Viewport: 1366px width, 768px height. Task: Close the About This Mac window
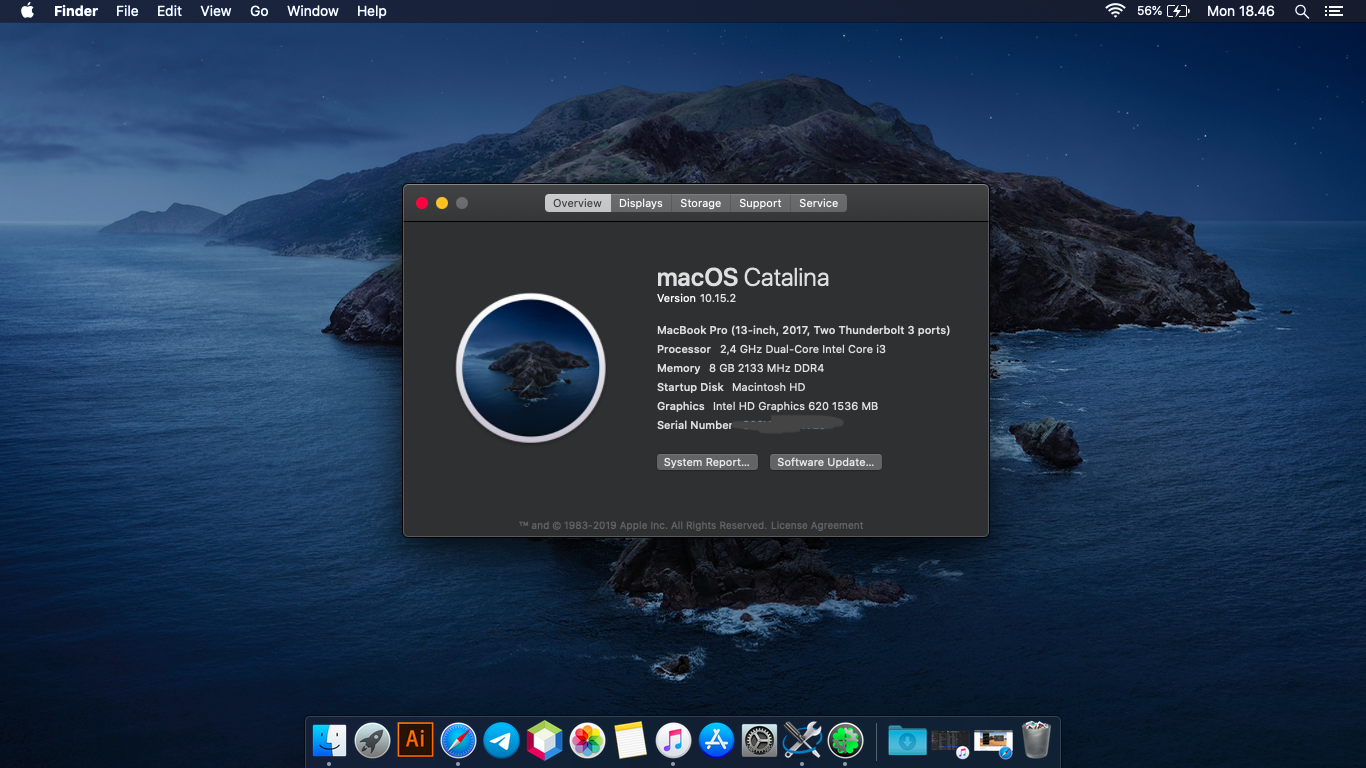[x=422, y=203]
